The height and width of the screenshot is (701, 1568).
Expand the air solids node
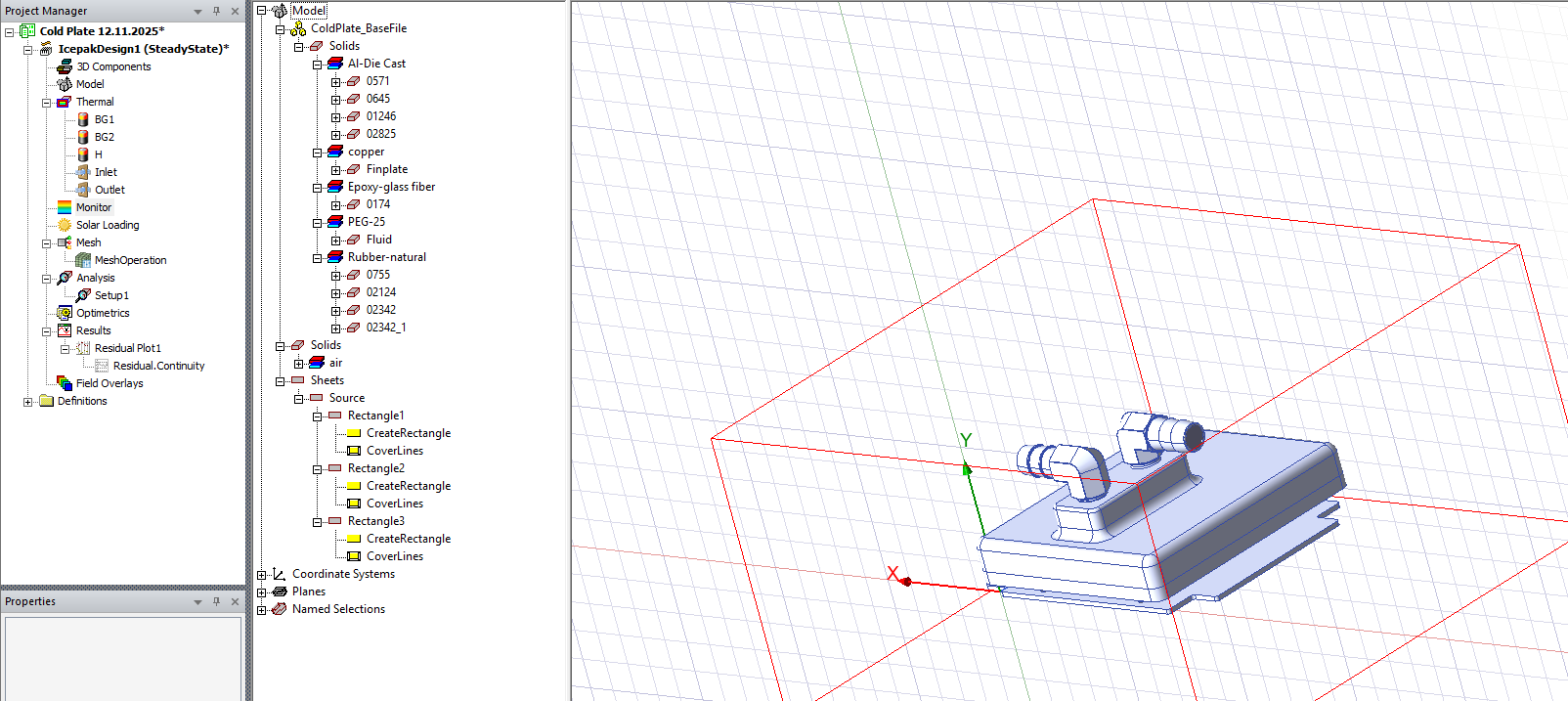[298, 364]
